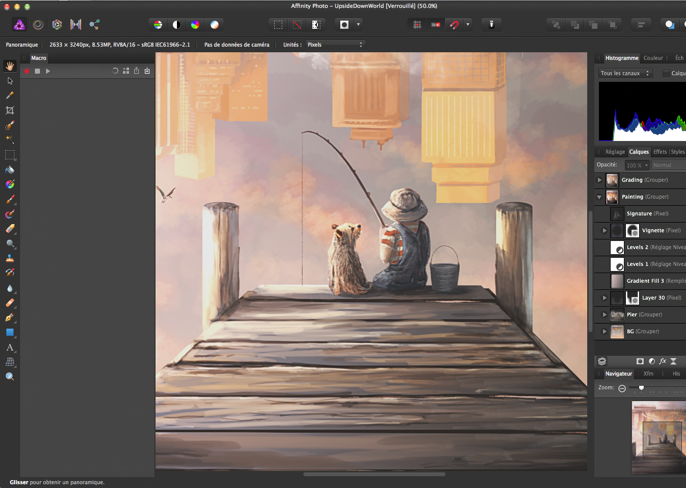Switch to the Histogramme tab
The width and height of the screenshot is (686, 491).
621,58
